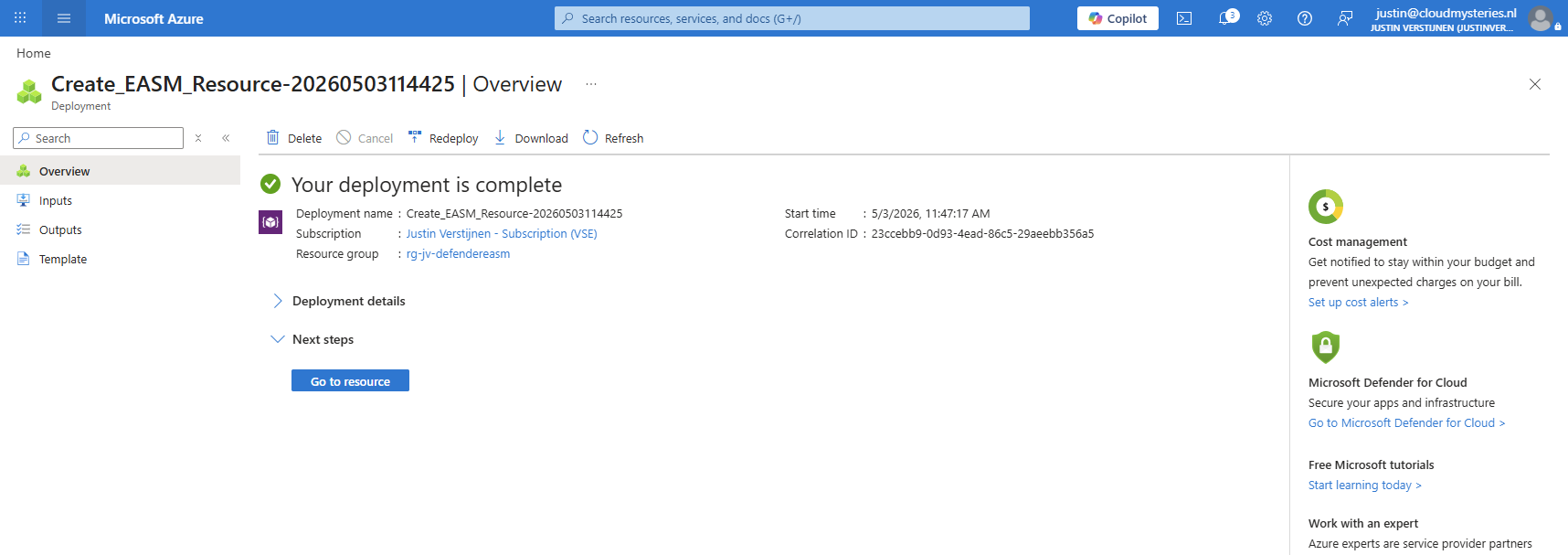Click the Redeploy toolbar button
This screenshot has height=555, width=1568.
[x=443, y=138]
